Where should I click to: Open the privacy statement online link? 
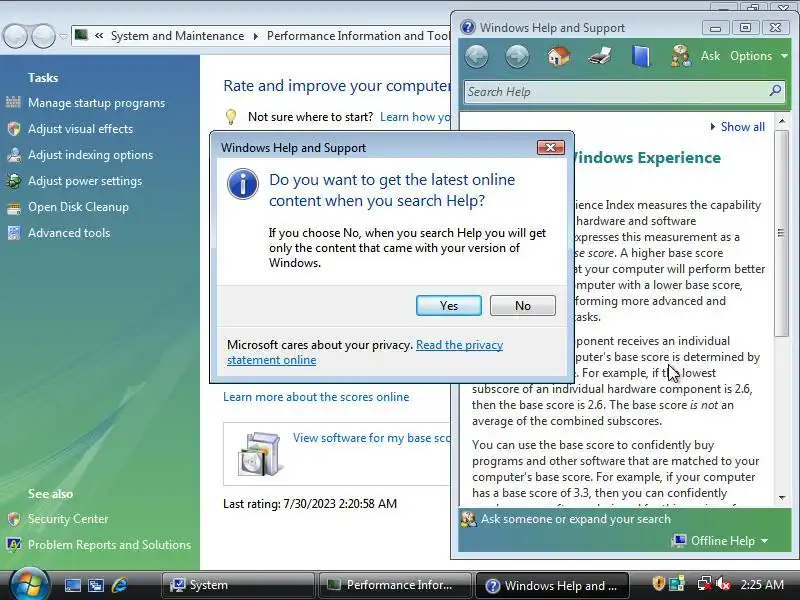click(x=365, y=352)
